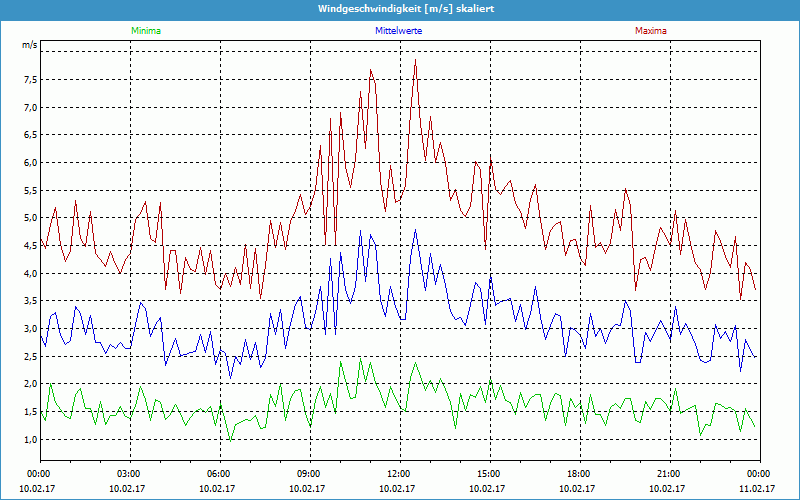Click the red Maxima legend label

[650, 31]
